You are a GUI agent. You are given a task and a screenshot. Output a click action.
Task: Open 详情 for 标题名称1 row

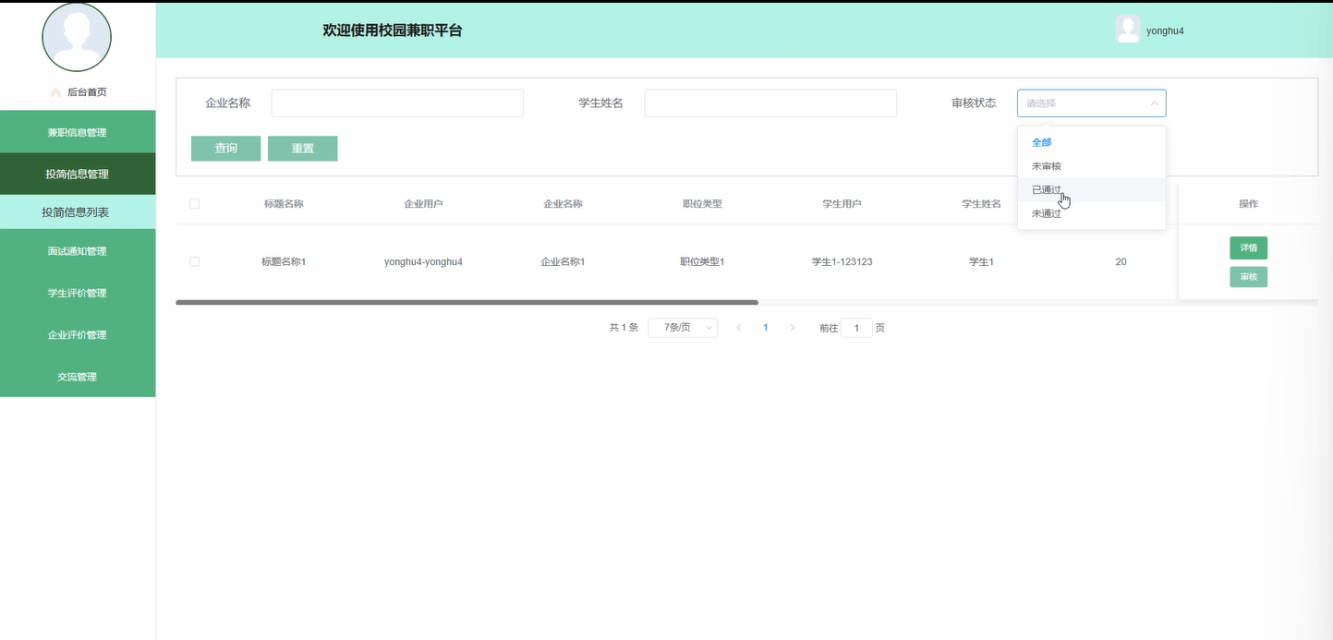[x=1248, y=248]
